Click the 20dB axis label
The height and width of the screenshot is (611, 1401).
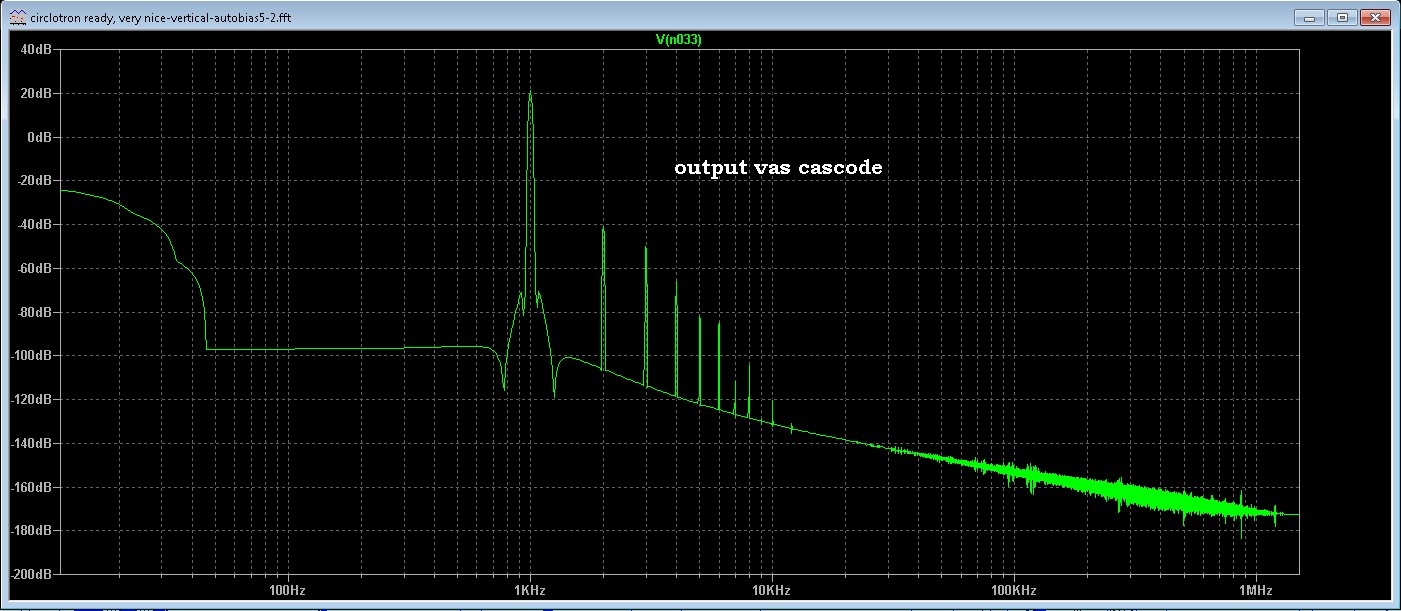tap(37, 93)
